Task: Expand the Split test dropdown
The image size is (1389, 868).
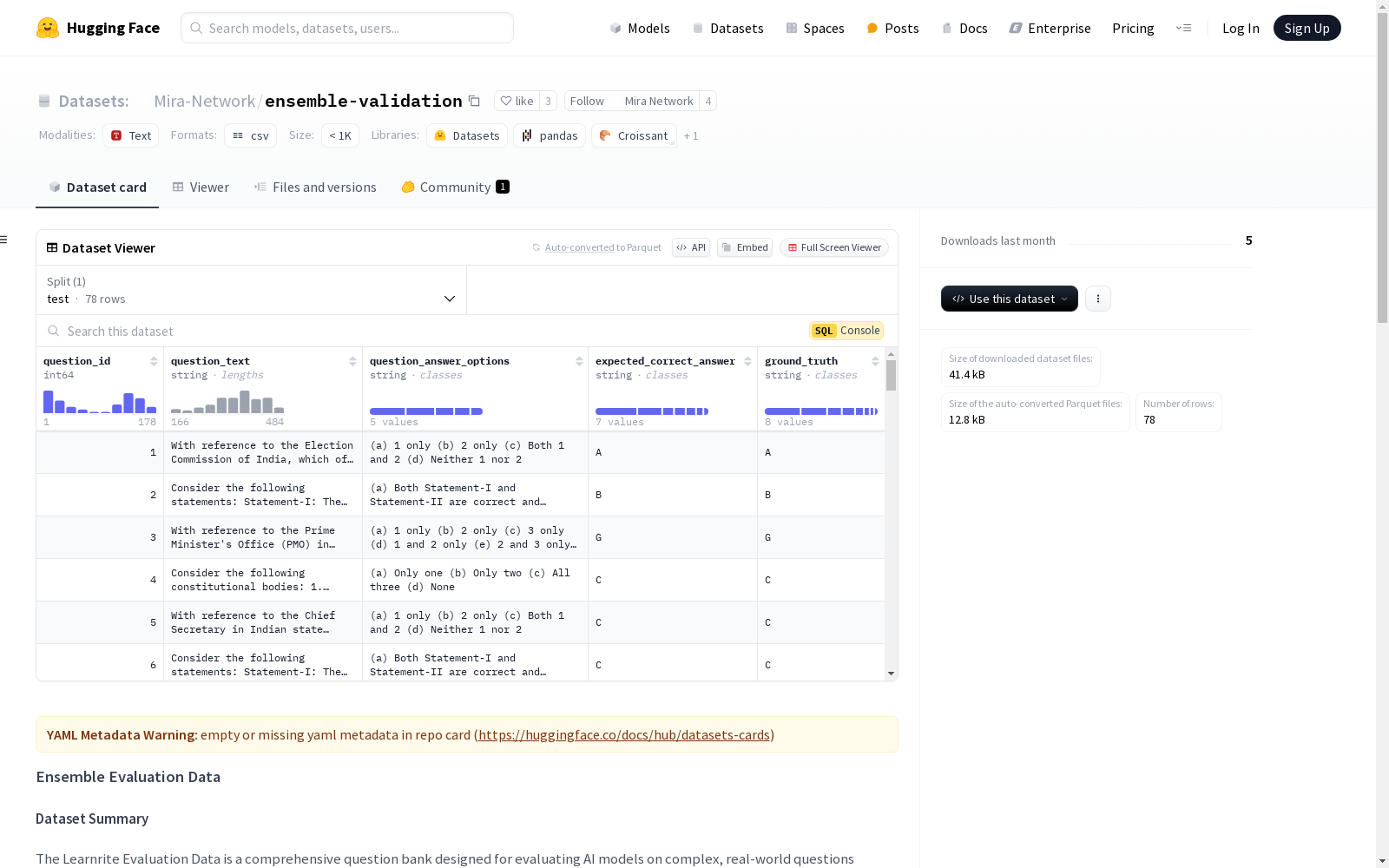Action: pyautogui.click(x=252, y=290)
